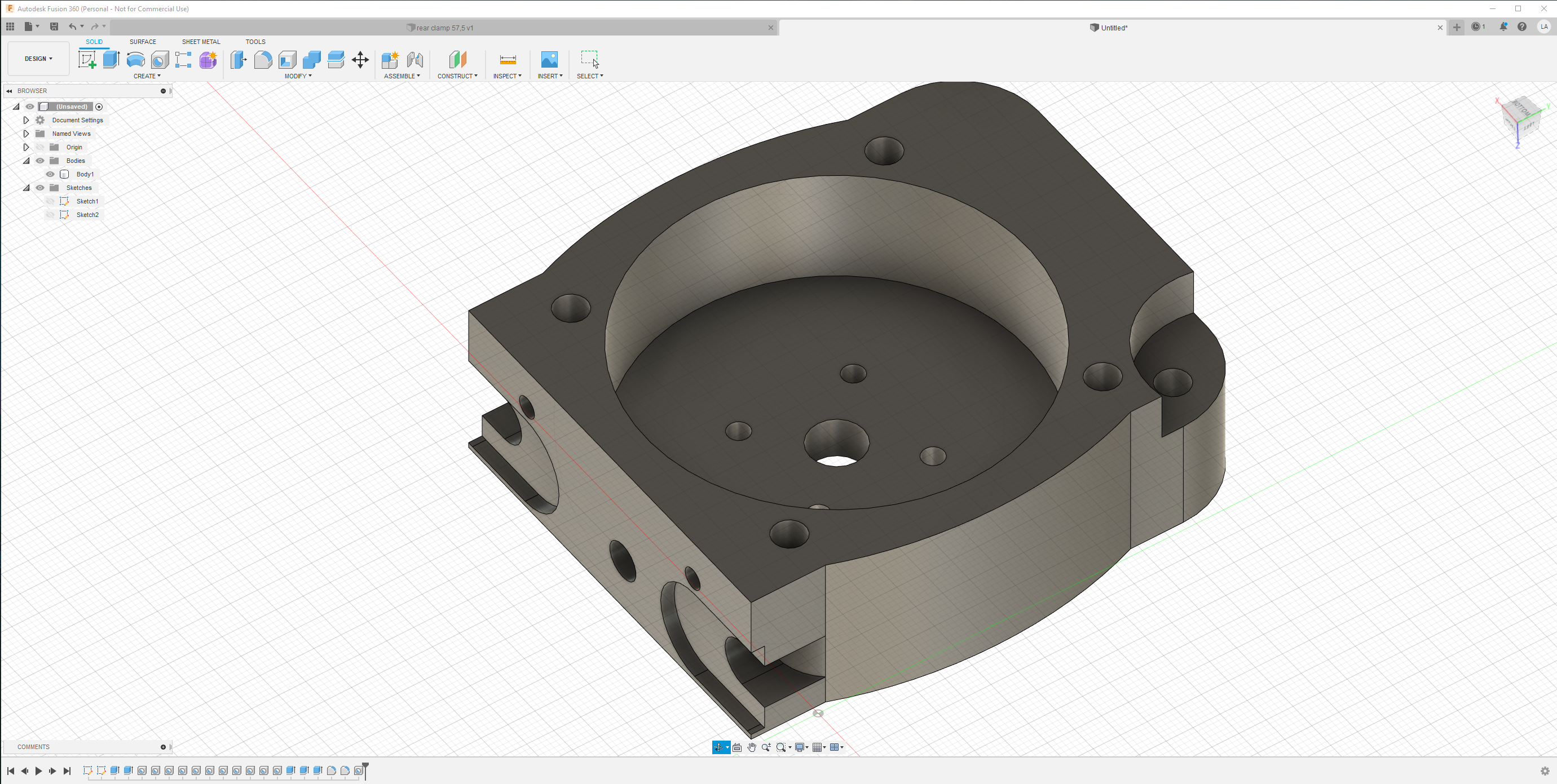Select the Fillet tool icon
Screen dimensions: 1557x784
(x=263, y=59)
